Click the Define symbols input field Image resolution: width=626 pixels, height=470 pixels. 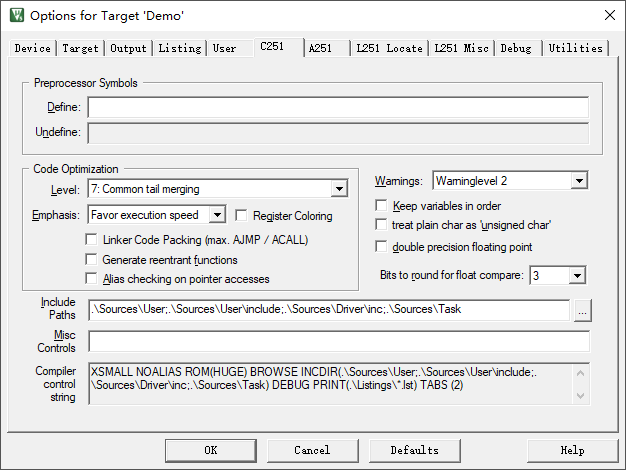tap(337, 108)
